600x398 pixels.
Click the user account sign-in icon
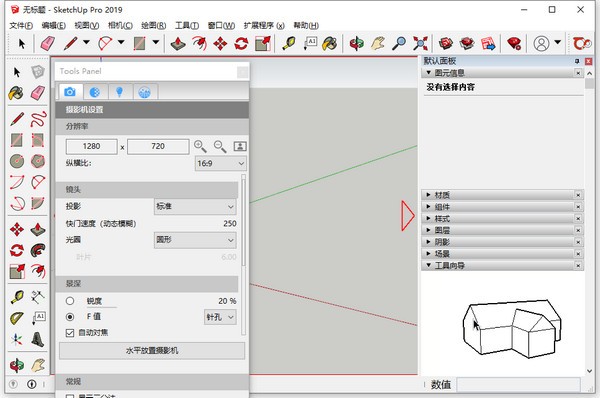(541, 43)
